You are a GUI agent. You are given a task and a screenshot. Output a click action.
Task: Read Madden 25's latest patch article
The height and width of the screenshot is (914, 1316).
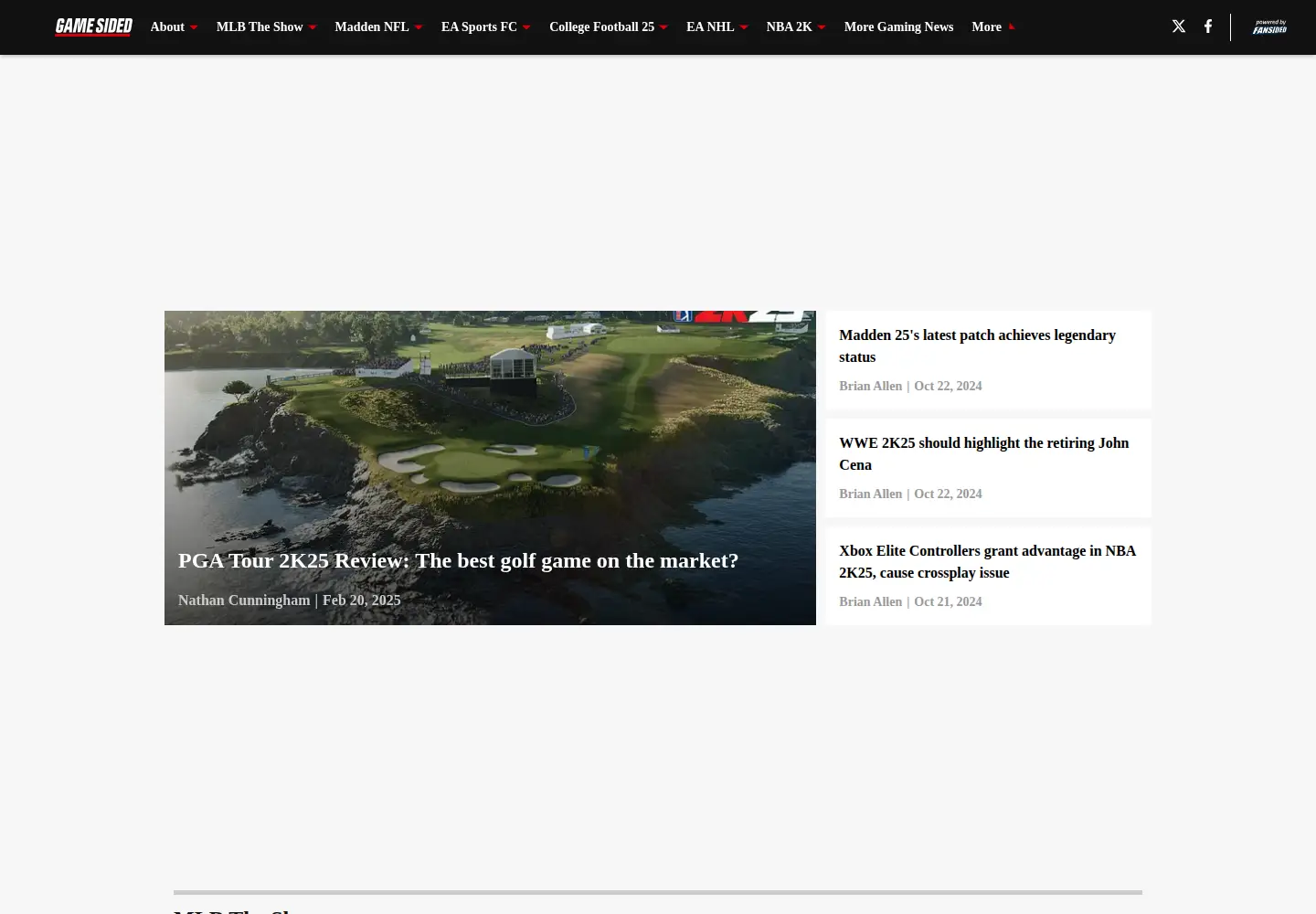point(977,346)
